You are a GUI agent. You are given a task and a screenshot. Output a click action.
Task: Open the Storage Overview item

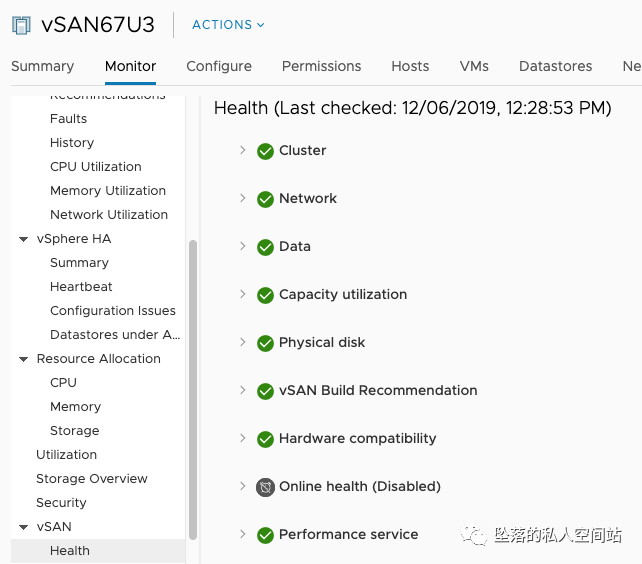pyautogui.click(x=92, y=479)
